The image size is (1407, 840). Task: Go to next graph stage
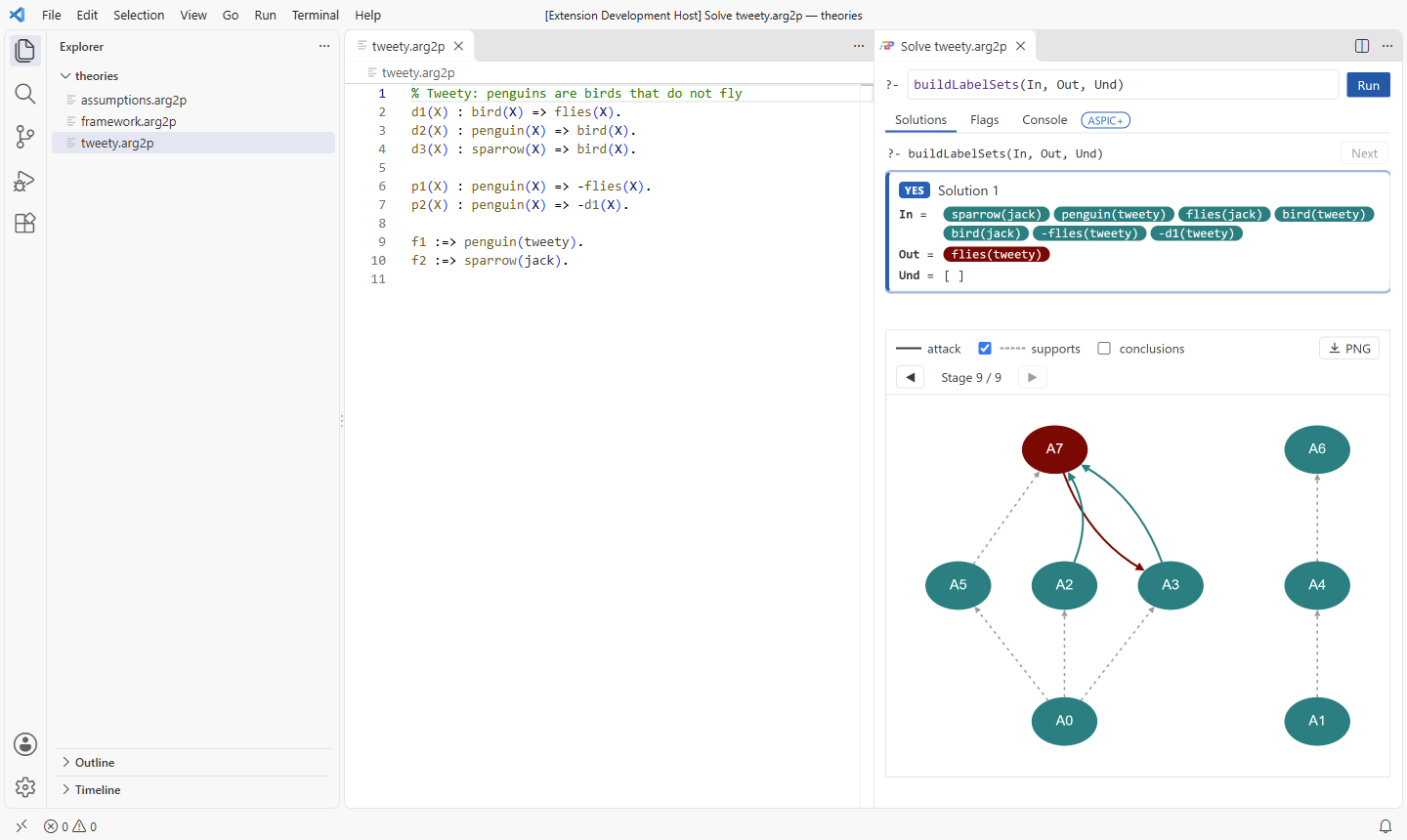(1032, 377)
